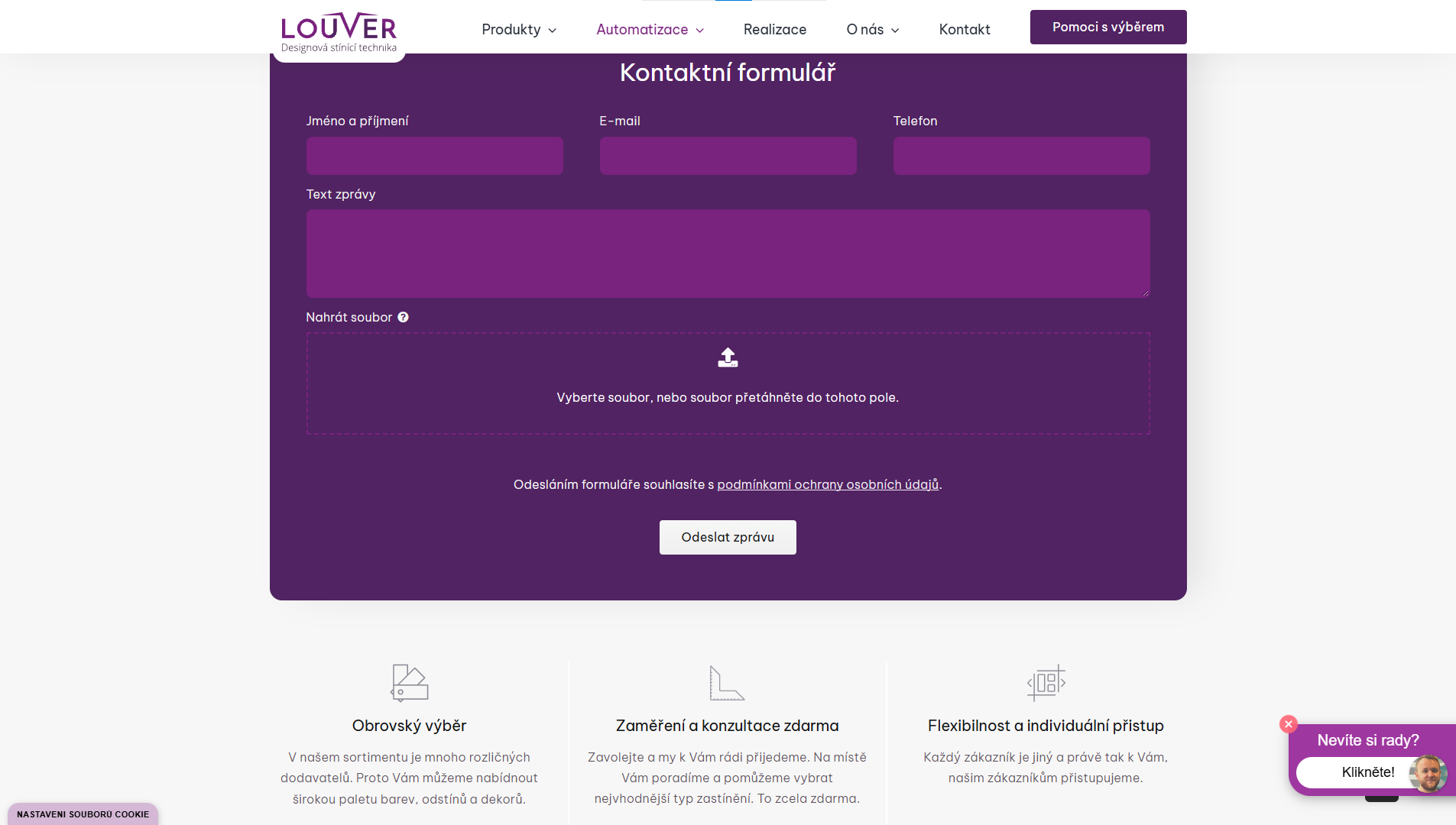Click the Louver logo

pyautogui.click(x=339, y=32)
